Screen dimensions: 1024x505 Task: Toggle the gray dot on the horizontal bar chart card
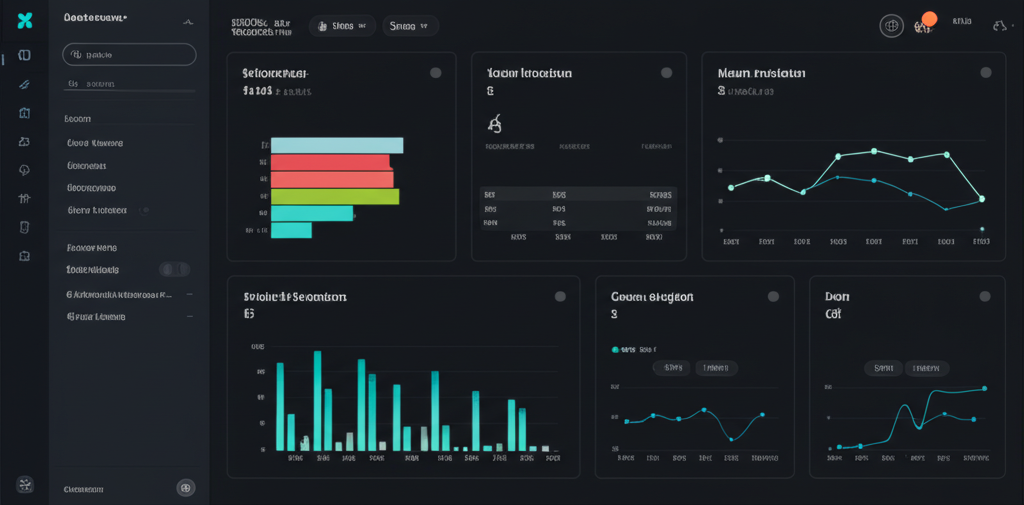435,73
